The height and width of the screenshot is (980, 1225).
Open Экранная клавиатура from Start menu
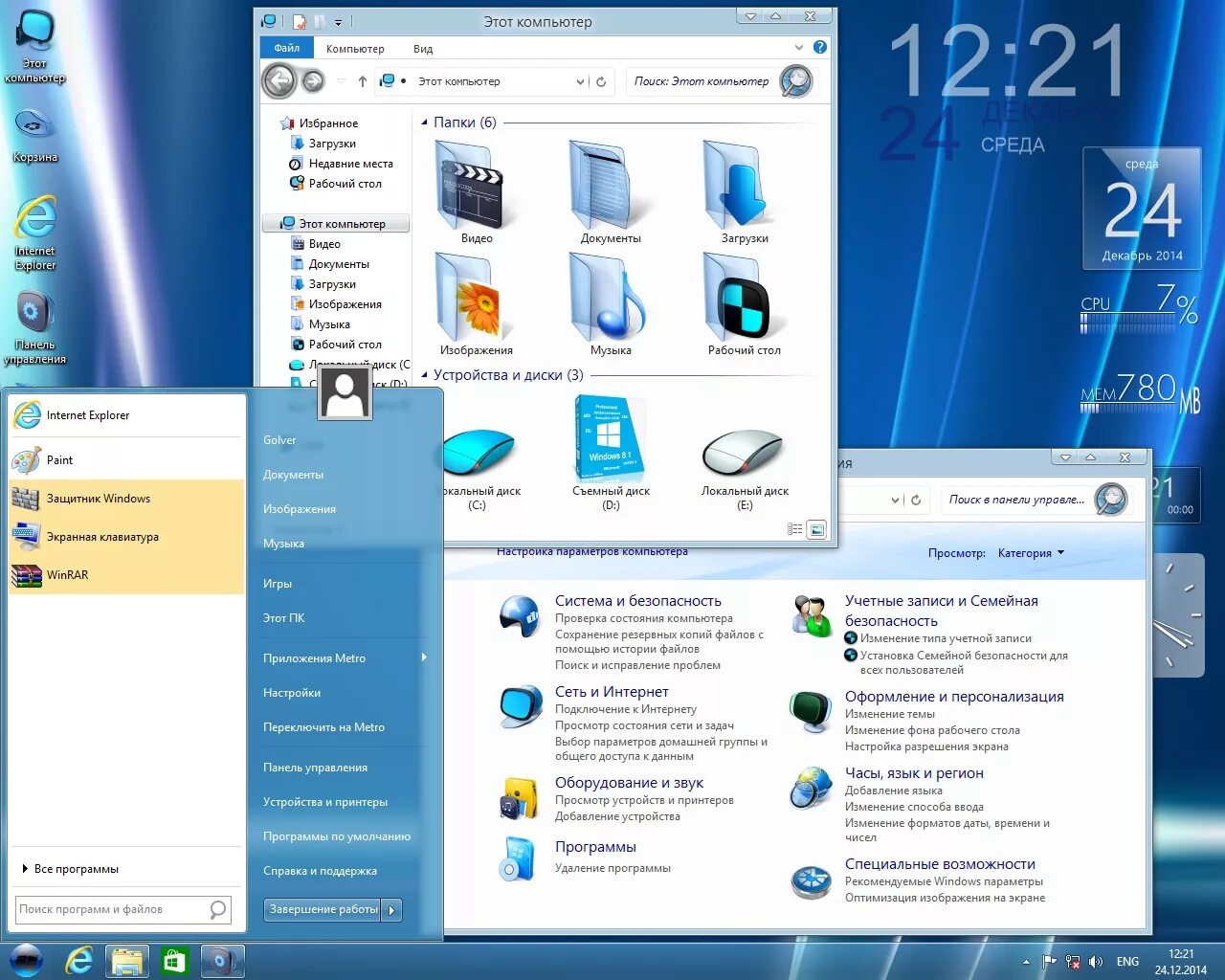coord(127,537)
